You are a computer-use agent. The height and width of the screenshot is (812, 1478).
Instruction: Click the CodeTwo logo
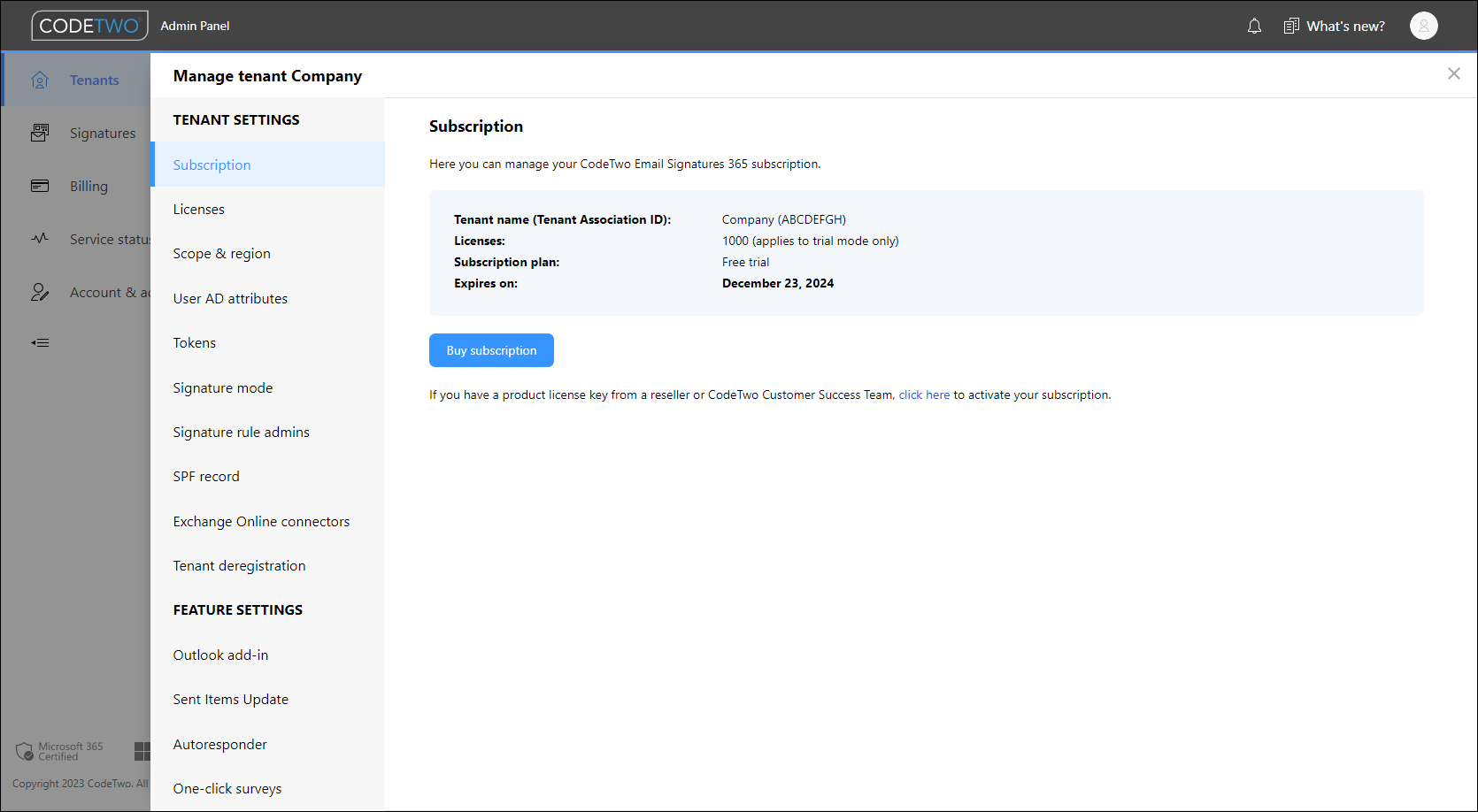[89, 26]
